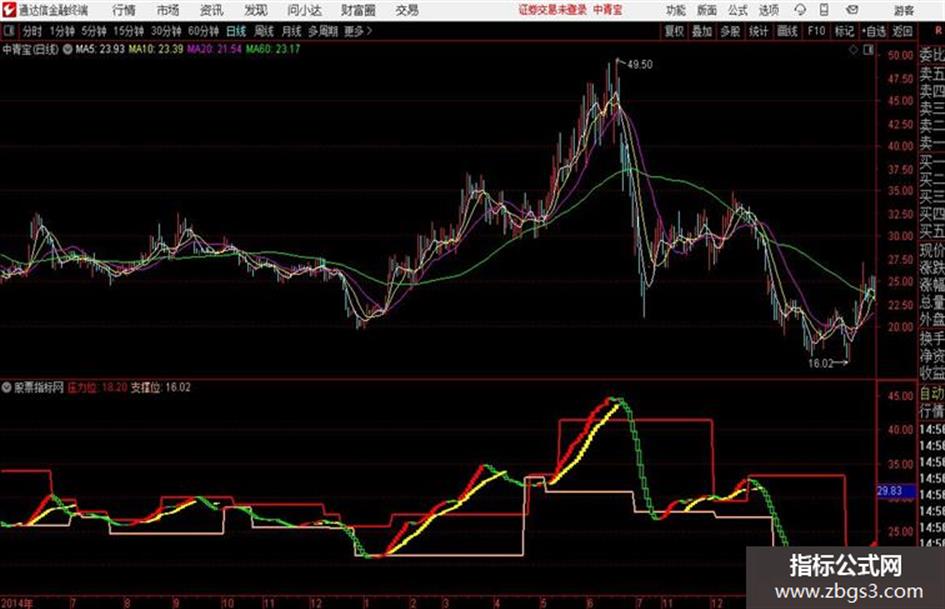Open the 财富圈 menu

[358, 10]
